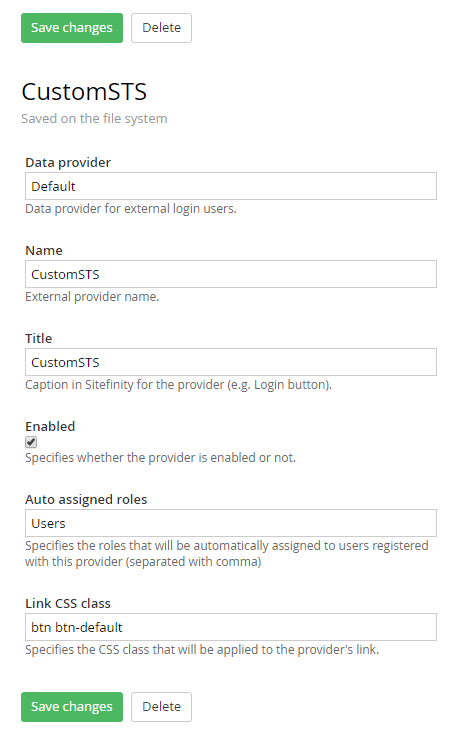Focus the Link CSS class field

tap(231, 627)
